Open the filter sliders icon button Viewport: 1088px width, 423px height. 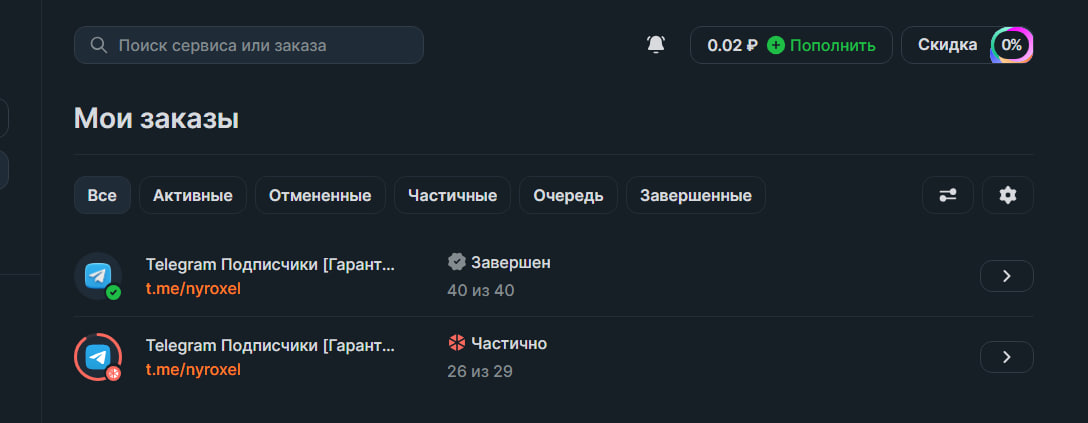coord(947,195)
